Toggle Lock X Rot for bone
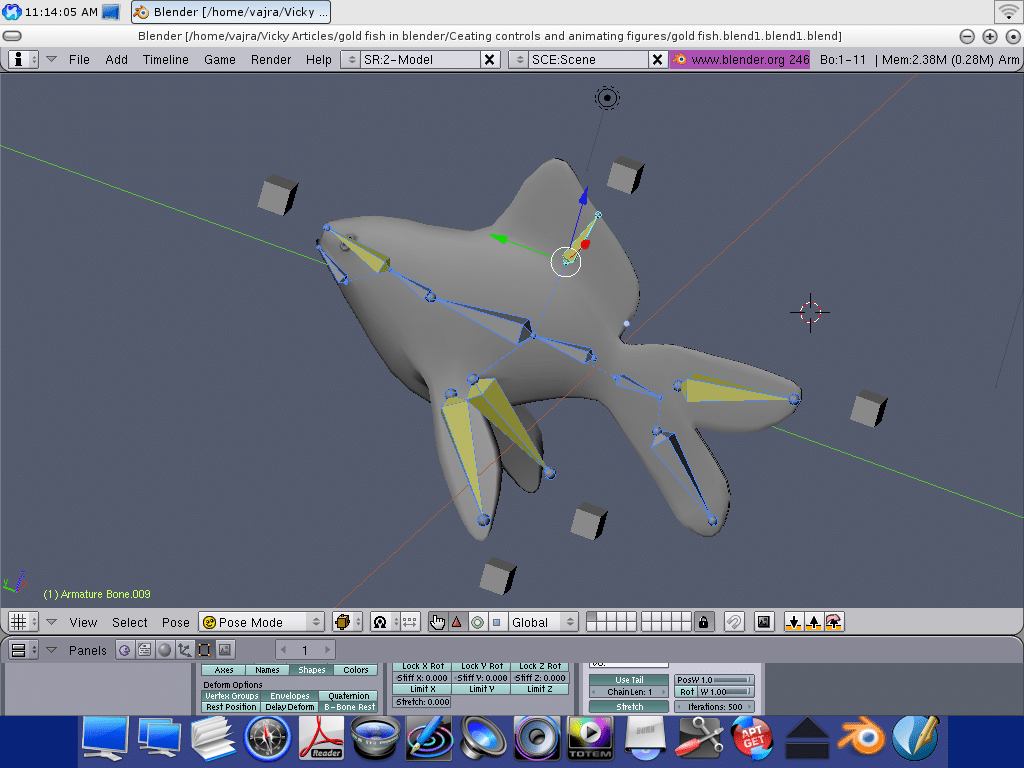This screenshot has width=1024, height=768. tap(423, 666)
